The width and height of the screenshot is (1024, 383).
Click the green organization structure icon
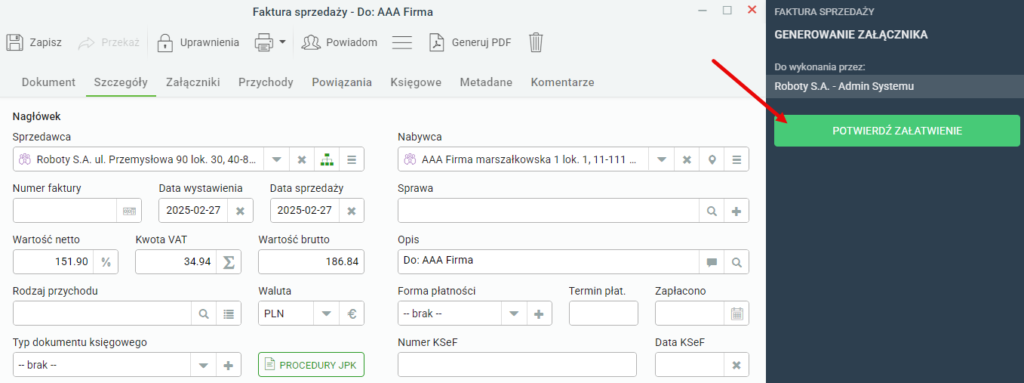[x=327, y=159]
